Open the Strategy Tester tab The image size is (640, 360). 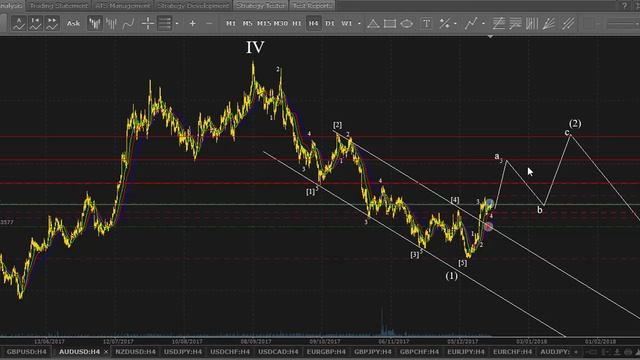[261, 6]
